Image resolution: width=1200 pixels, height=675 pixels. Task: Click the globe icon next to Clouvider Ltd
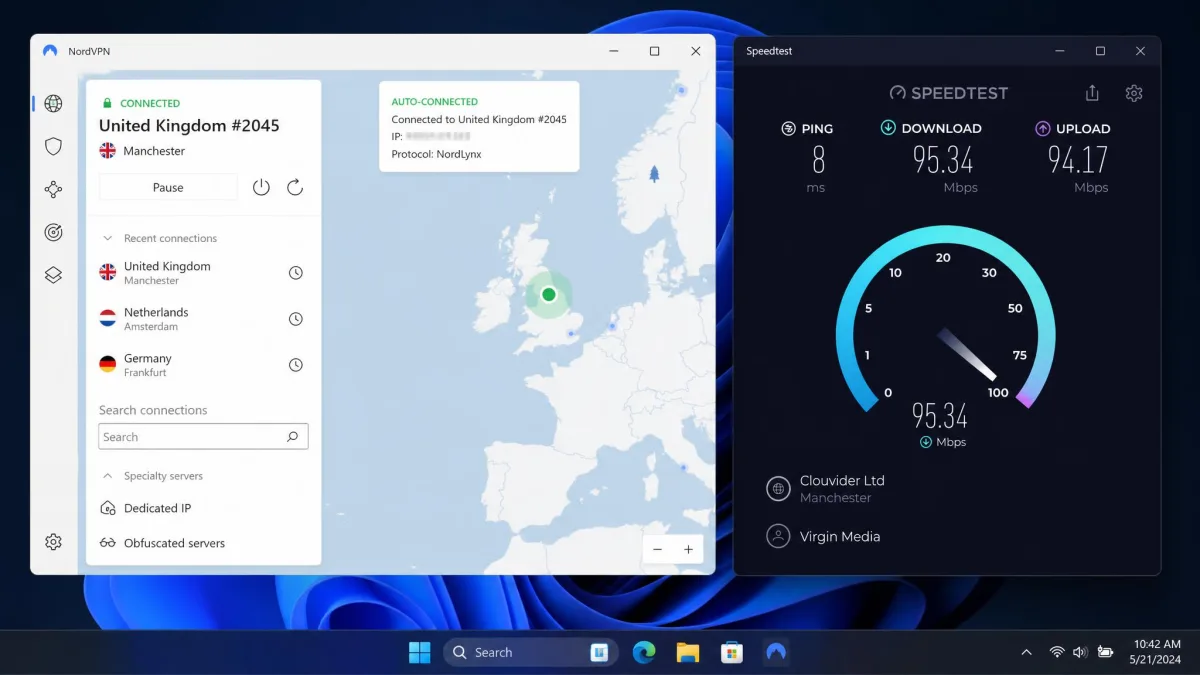coord(778,488)
